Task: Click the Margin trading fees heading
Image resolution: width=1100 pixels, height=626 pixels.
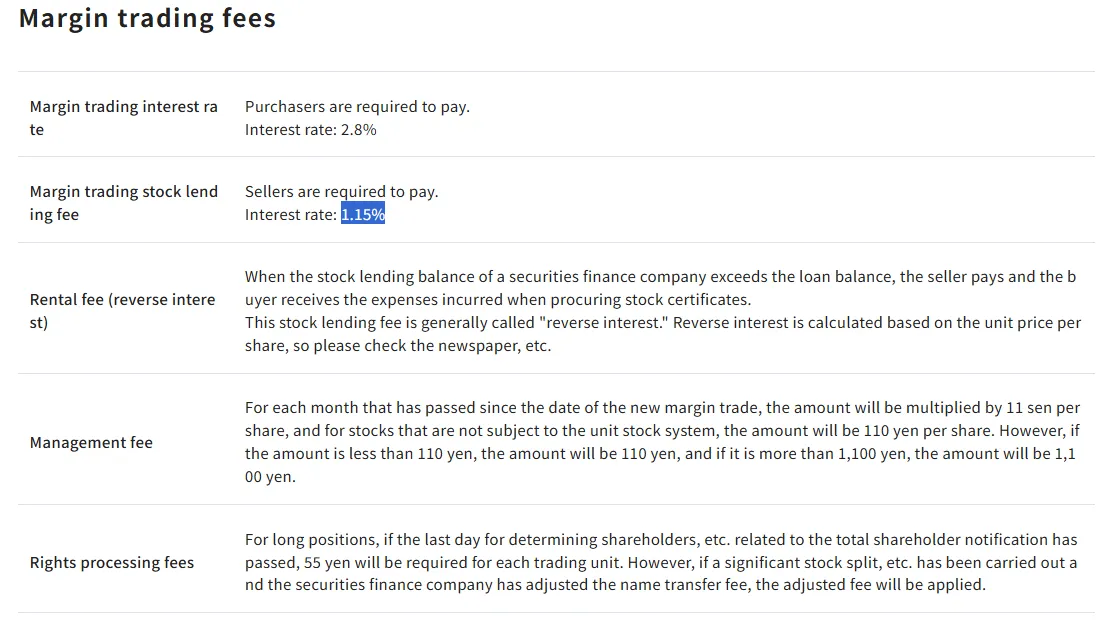Action: (x=147, y=18)
